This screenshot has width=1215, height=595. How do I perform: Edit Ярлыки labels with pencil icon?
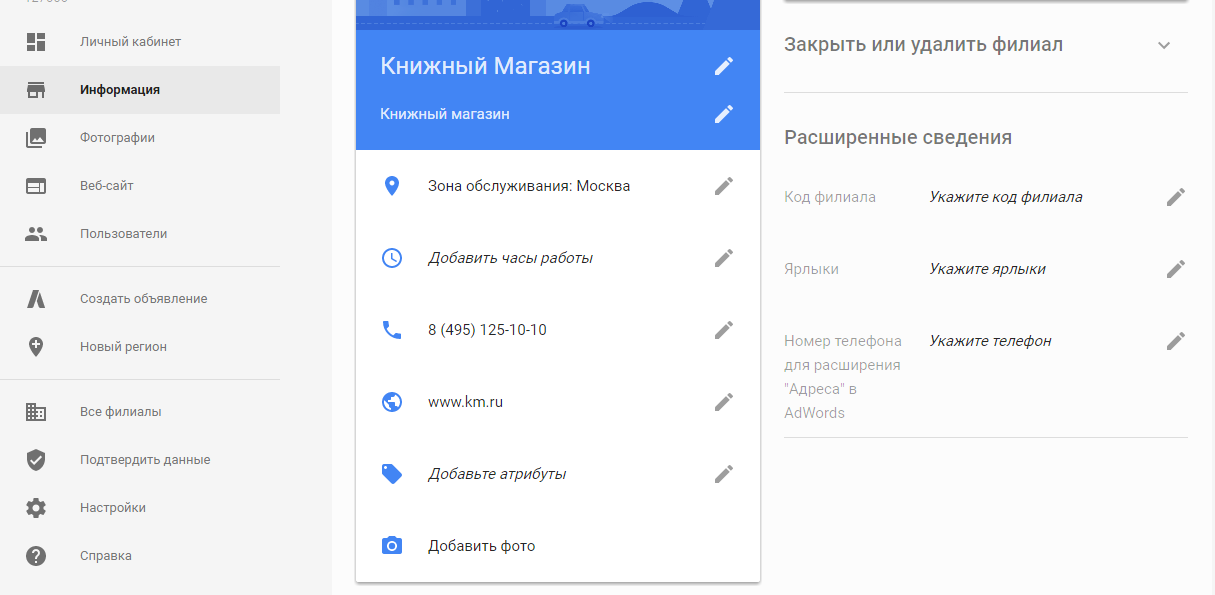pos(1176,269)
